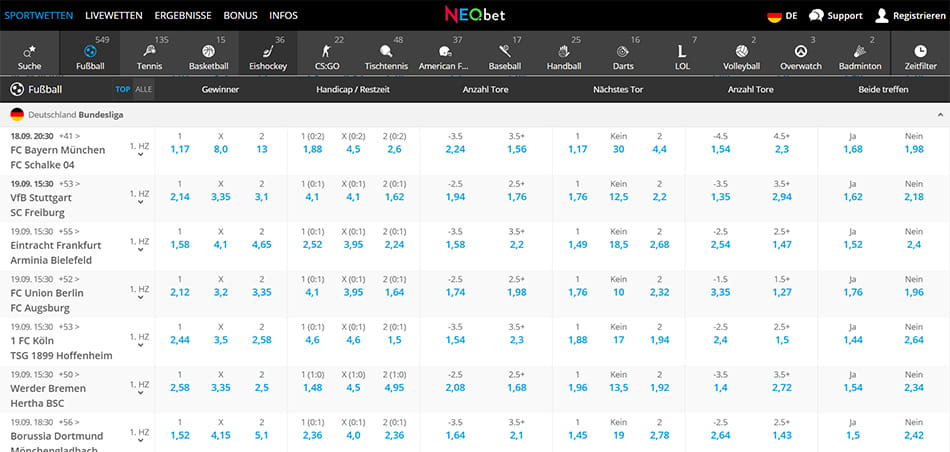Click FC Bayern München team name
Screen dimensions: 950x452
58,150
